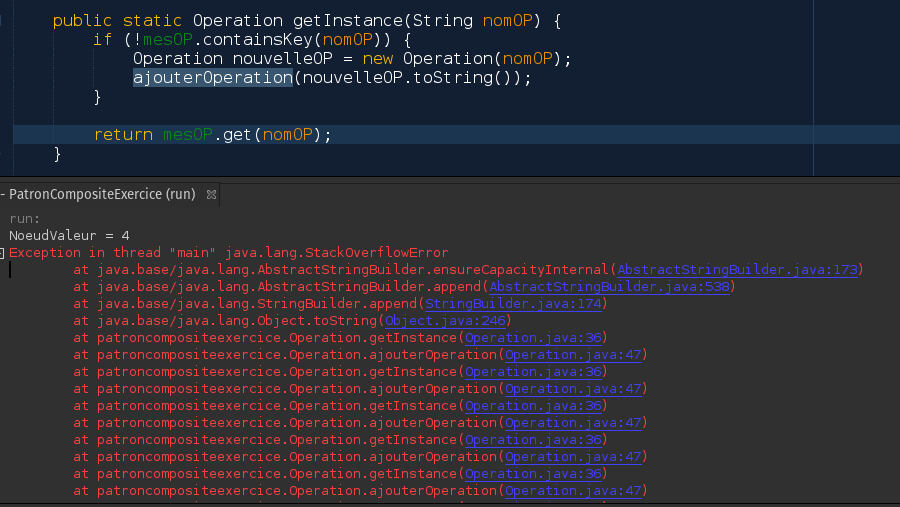Screen dimensions: 900x507
Task: Open the AbstractStringBuilder.java:538 link
Action: [610, 287]
